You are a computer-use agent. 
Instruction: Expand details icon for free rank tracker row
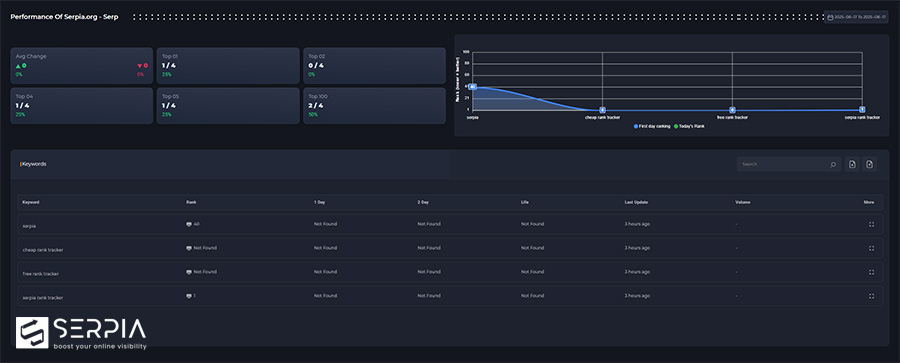coord(871,272)
